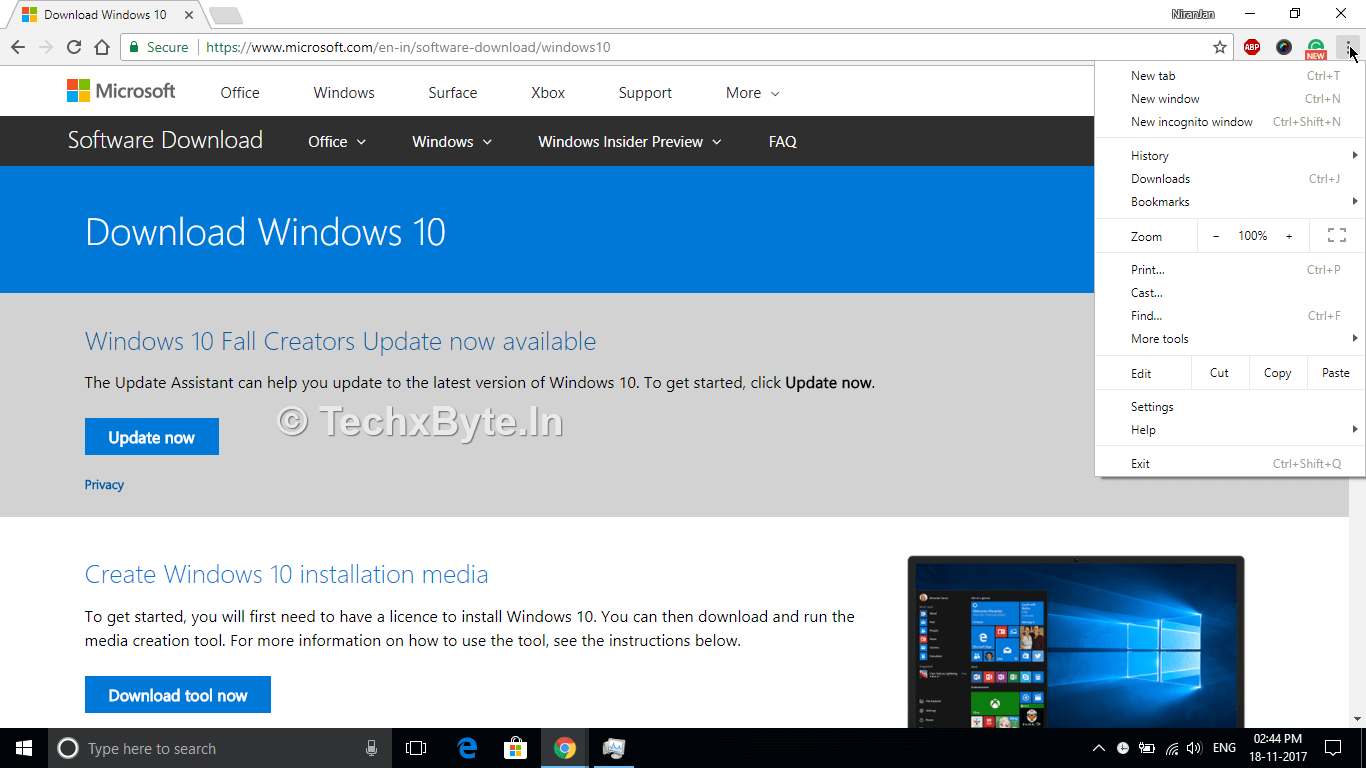The height and width of the screenshot is (768, 1366).
Task: Go to Xbox in Microsoft nav
Action: pos(548,93)
